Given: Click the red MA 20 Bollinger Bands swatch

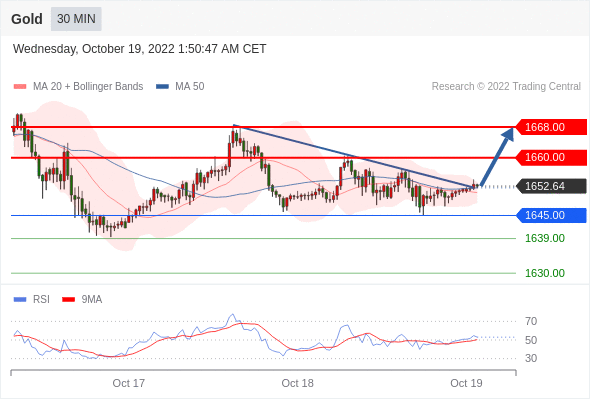Looking at the screenshot, I should click(x=20, y=87).
